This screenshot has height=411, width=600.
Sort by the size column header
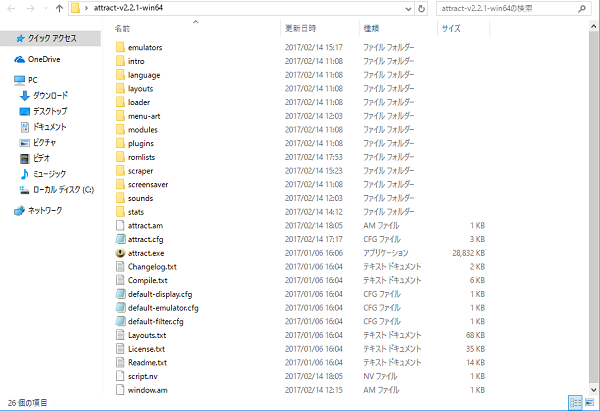click(x=451, y=28)
